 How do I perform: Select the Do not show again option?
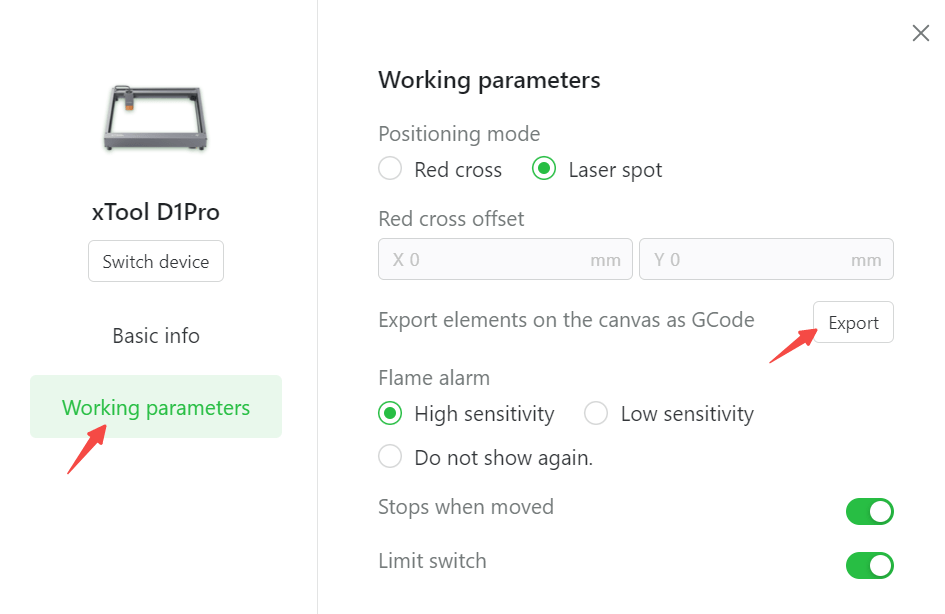[x=391, y=458]
